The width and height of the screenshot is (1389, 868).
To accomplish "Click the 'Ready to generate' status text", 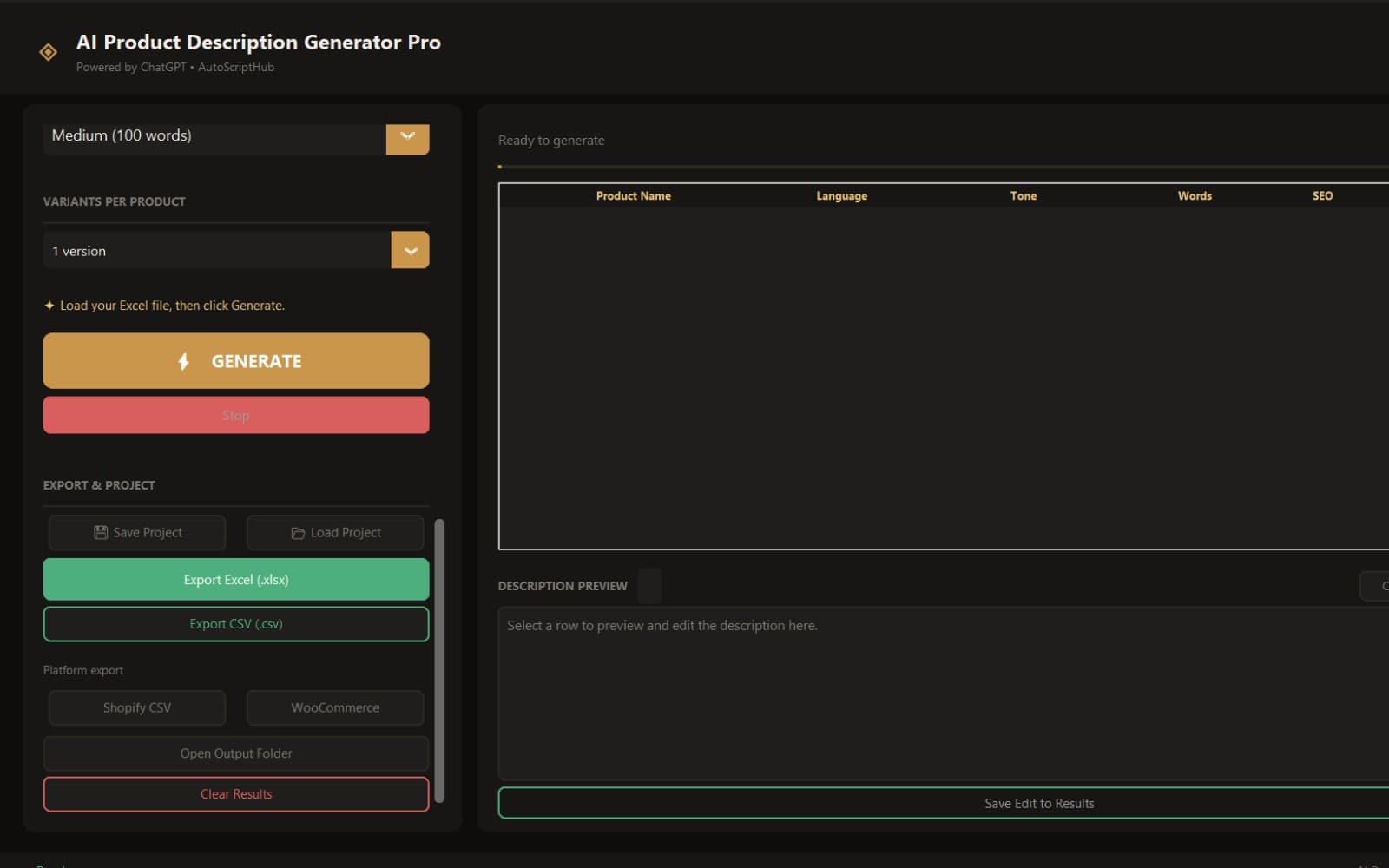I will [x=551, y=141].
